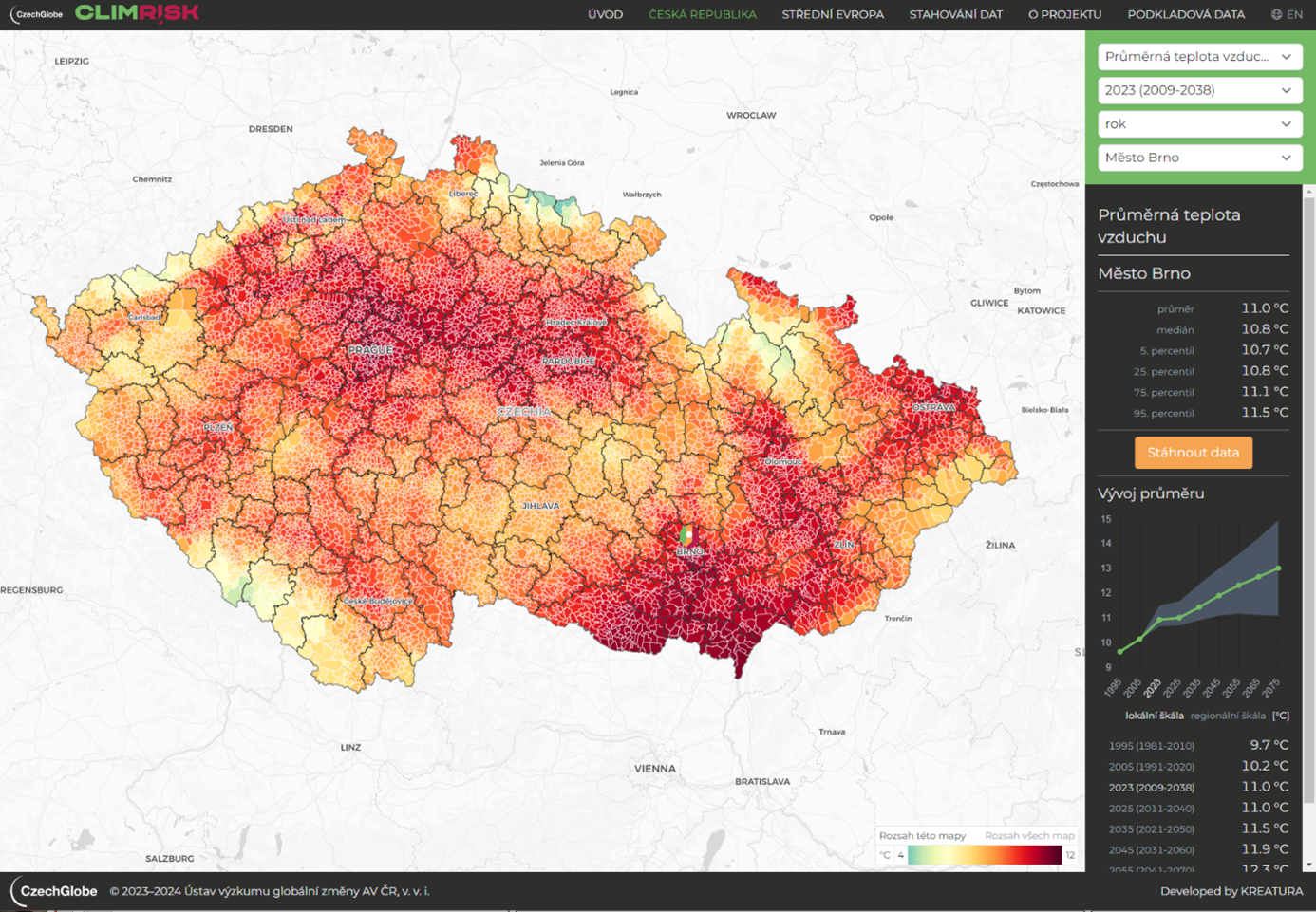Switch language with the globe EN icon
Viewport: 1316px width, 912px height.
[x=1287, y=14]
